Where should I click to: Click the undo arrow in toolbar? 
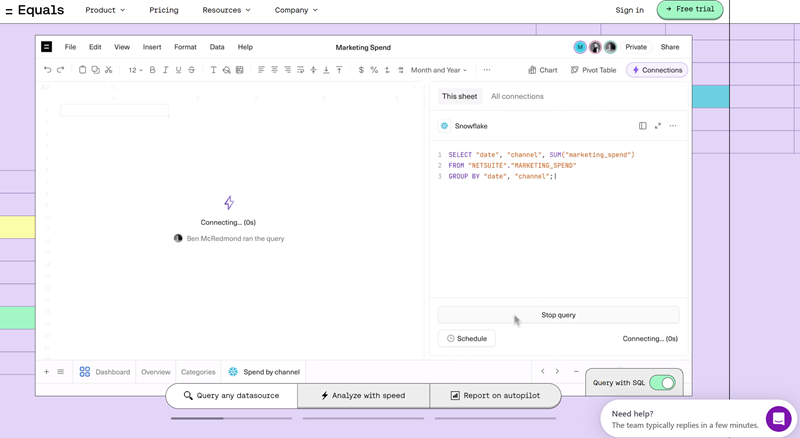(x=47, y=70)
